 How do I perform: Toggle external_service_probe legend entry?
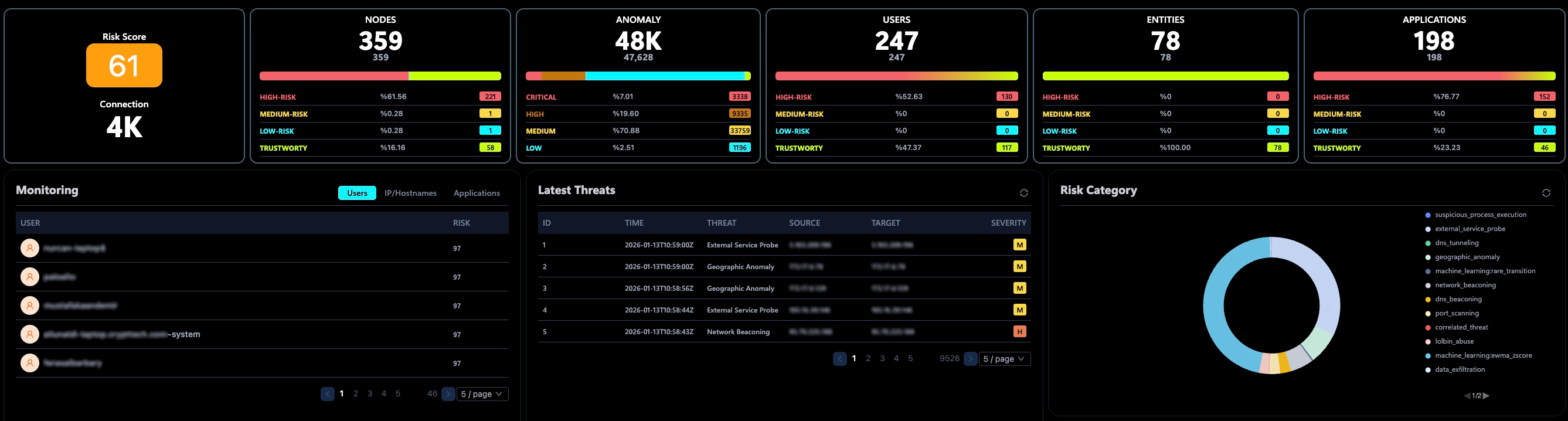click(1465, 229)
